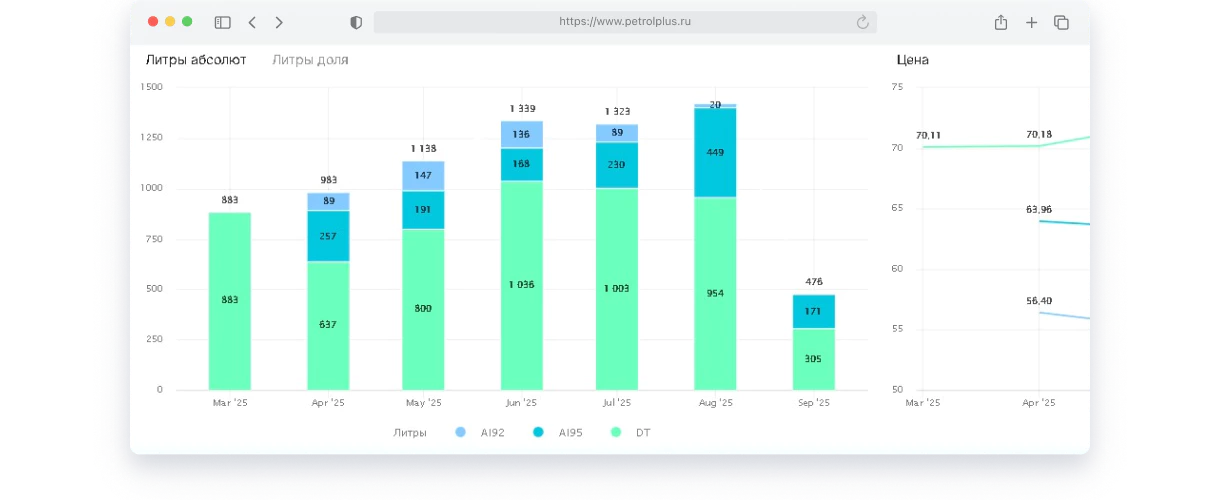Toggle the DT series in the legend
1220x500 pixels.
point(632,432)
